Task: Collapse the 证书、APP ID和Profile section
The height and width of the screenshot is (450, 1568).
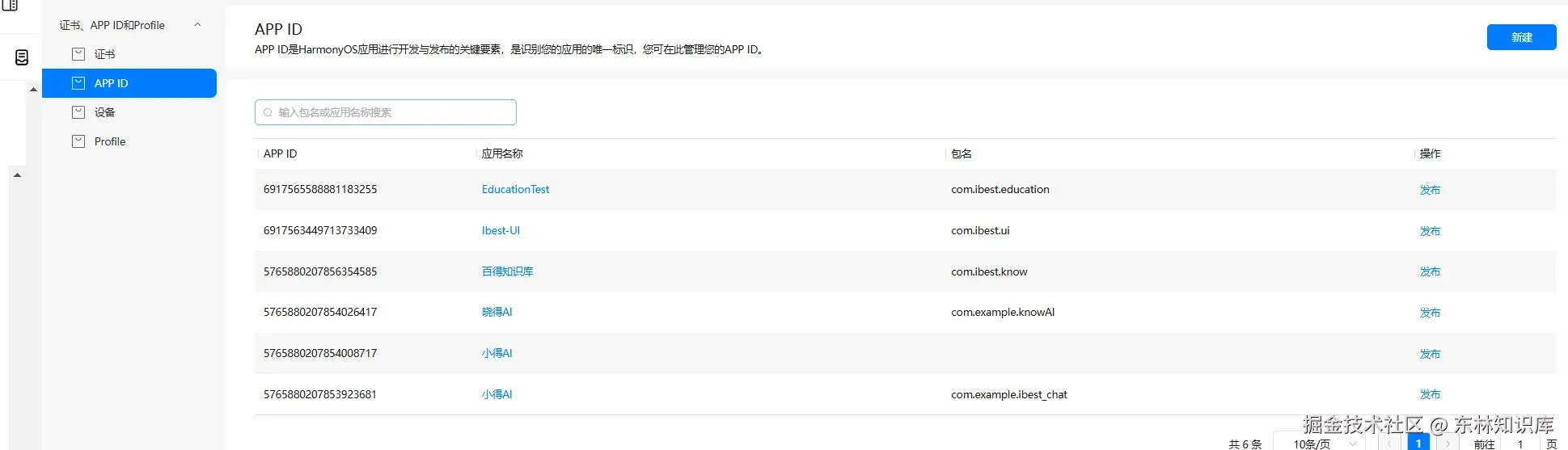Action: pyautogui.click(x=197, y=25)
